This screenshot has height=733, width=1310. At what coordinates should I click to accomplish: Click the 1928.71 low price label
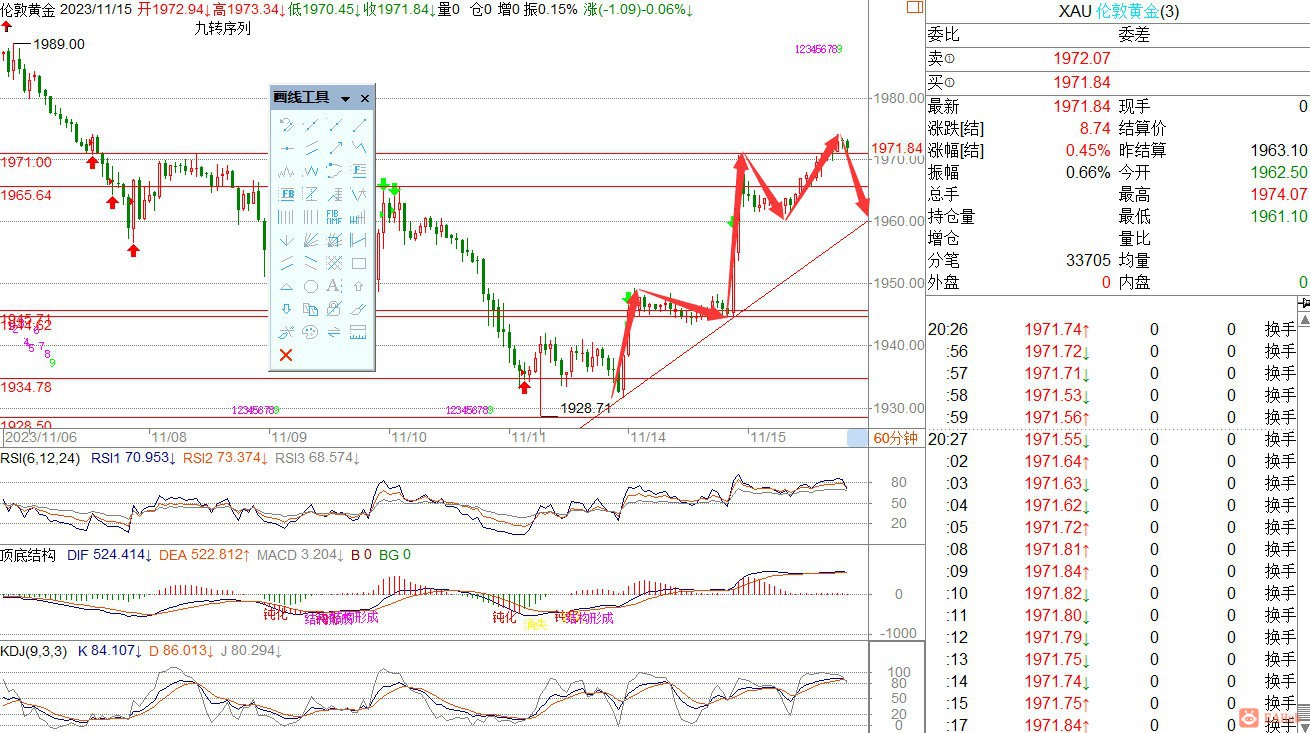[585, 408]
